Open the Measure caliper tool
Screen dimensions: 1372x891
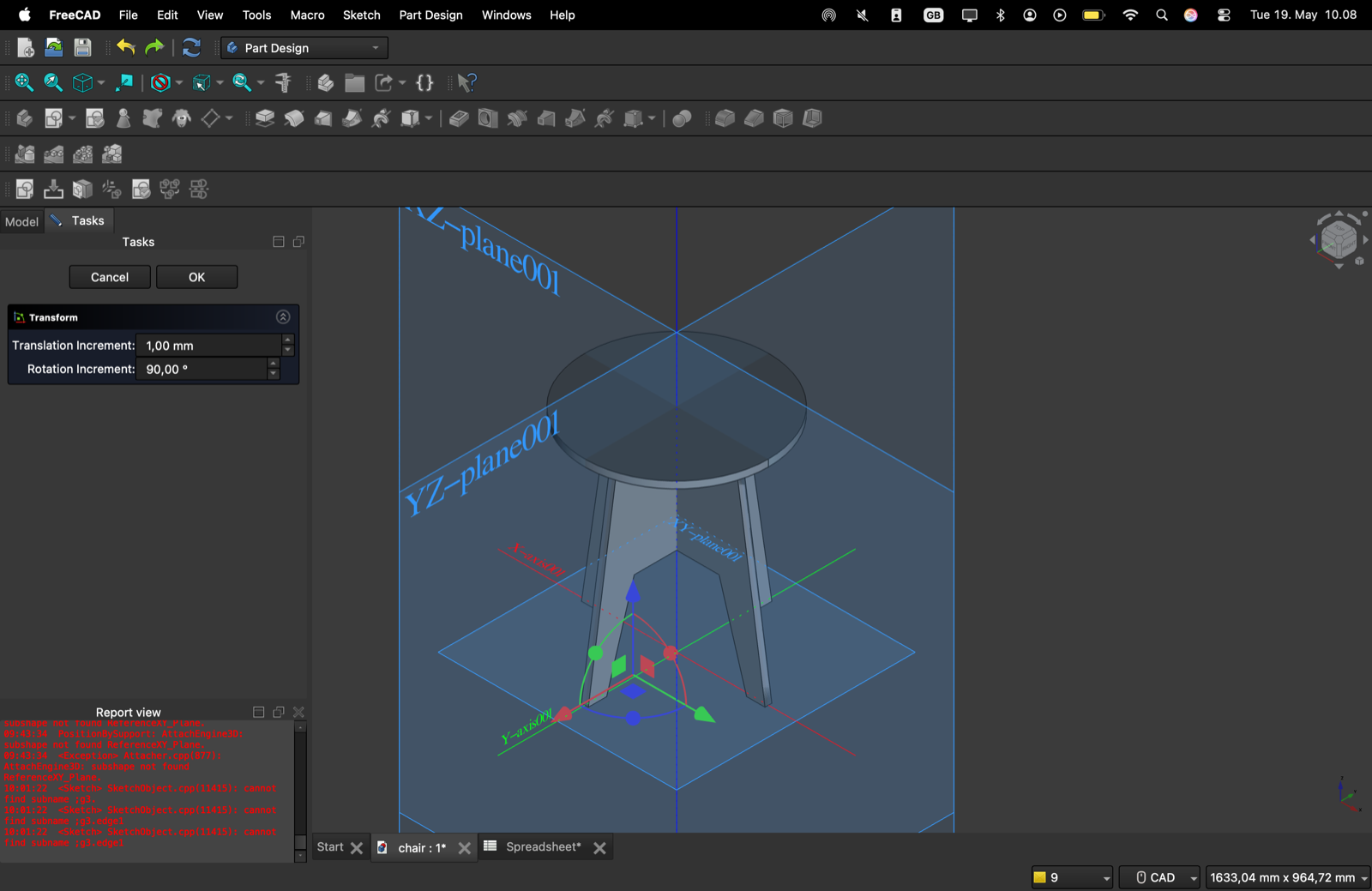(x=283, y=82)
